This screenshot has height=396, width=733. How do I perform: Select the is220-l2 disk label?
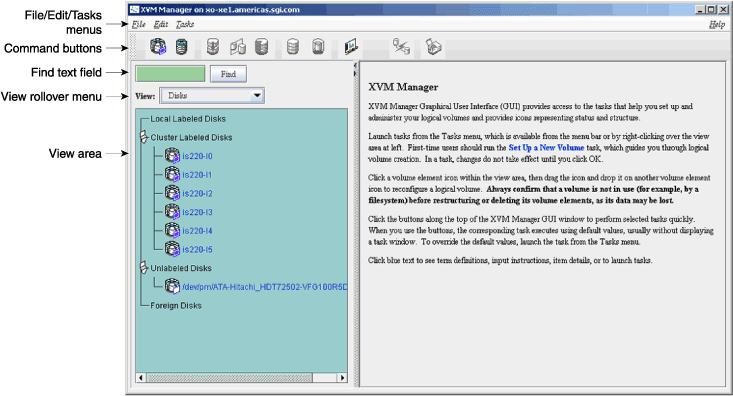click(x=197, y=194)
